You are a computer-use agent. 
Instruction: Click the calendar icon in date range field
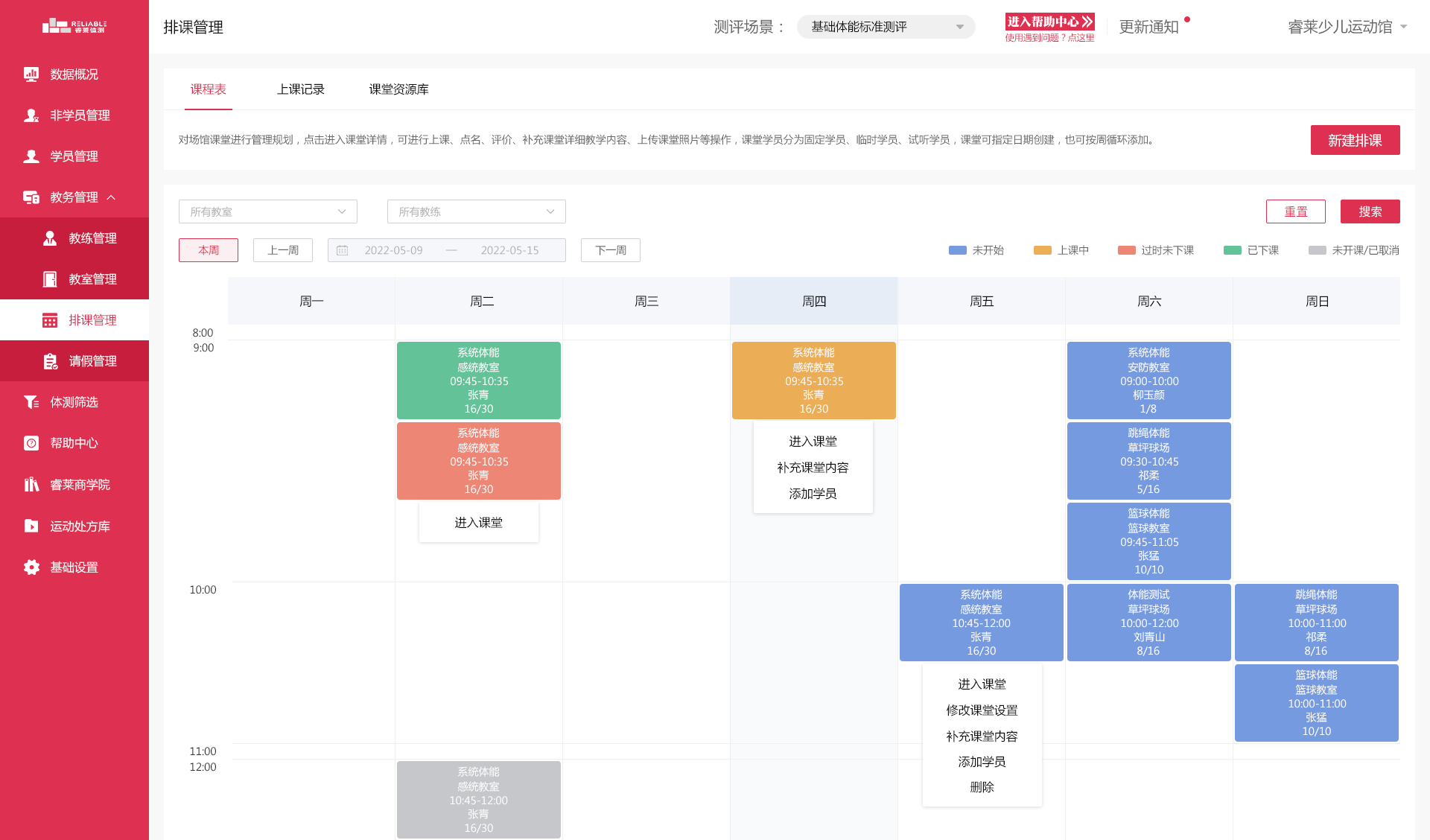[x=343, y=250]
